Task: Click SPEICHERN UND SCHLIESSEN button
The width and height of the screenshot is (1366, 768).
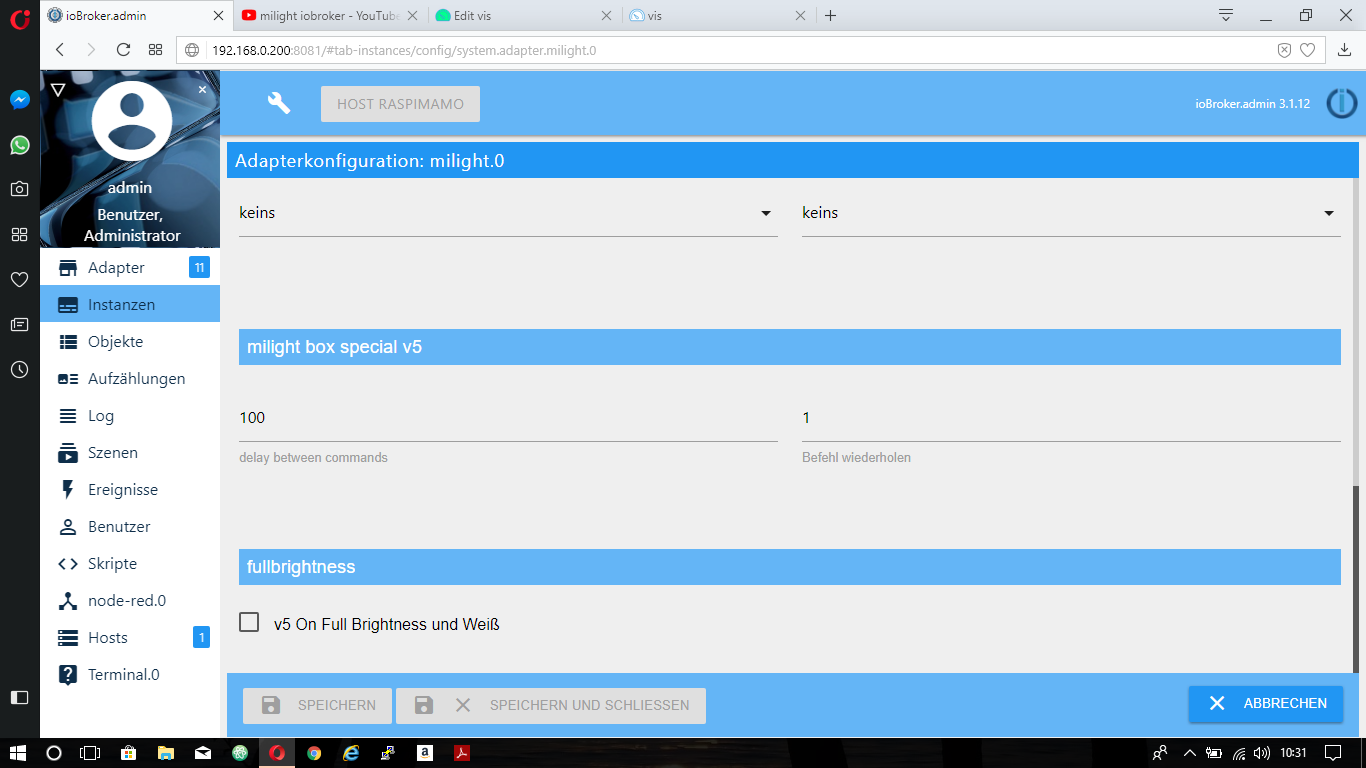Action: (x=551, y=705)
